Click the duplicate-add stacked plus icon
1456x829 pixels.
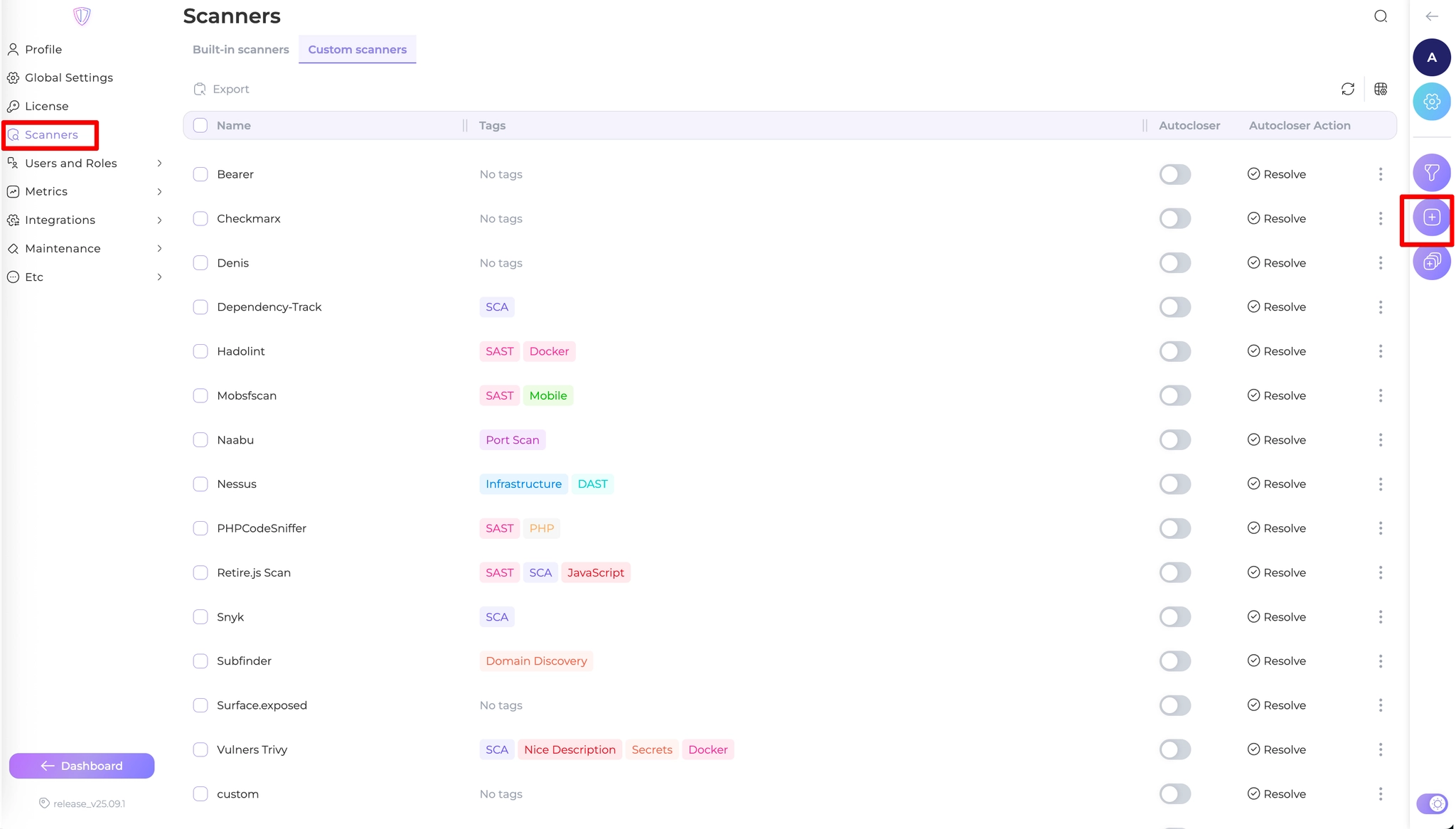[1431, 262]
